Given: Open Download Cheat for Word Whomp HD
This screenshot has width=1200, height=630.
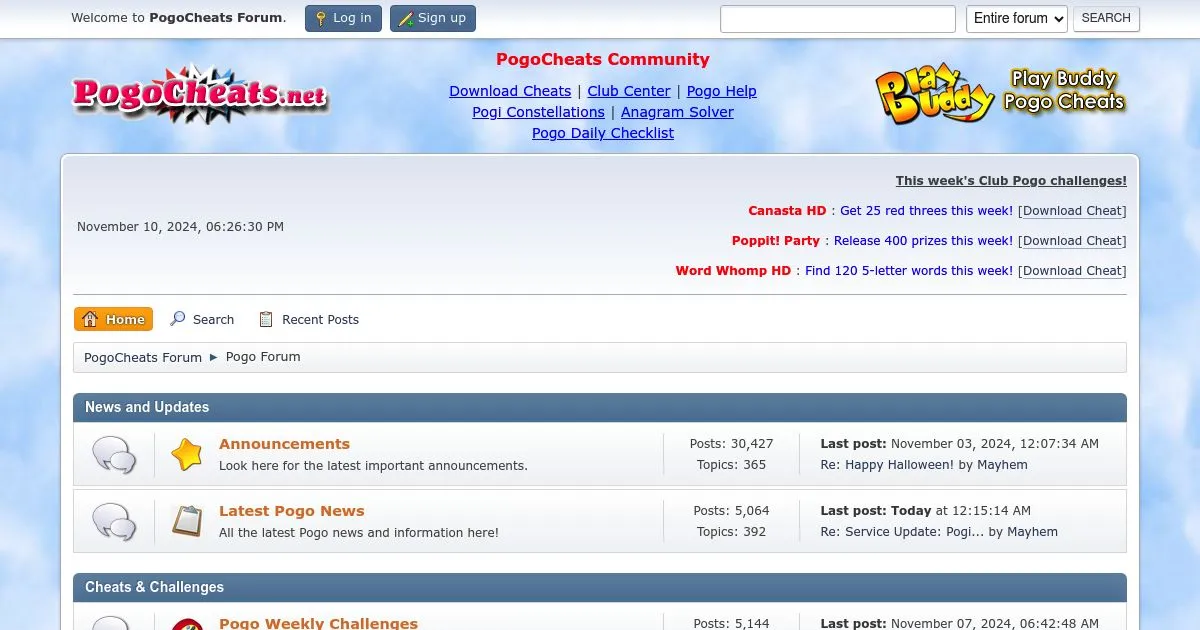Looking at the screenshot, I should [1072, 271].
